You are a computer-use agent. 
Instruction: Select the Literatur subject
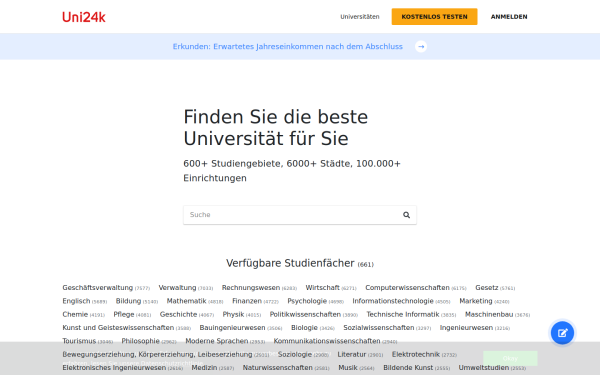coord(352,354)
